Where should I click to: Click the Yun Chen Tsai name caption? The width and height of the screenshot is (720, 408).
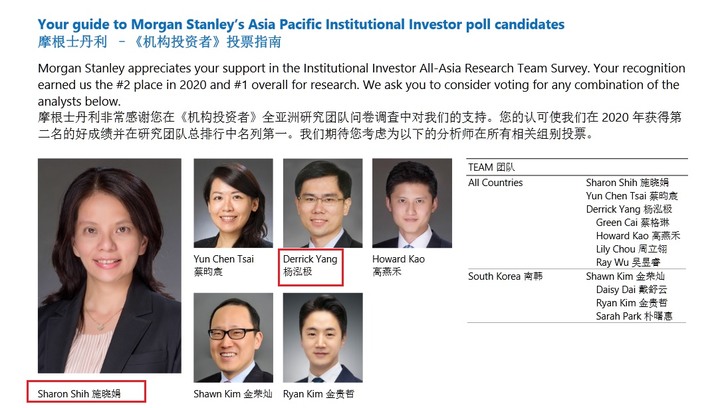(224, 265)
